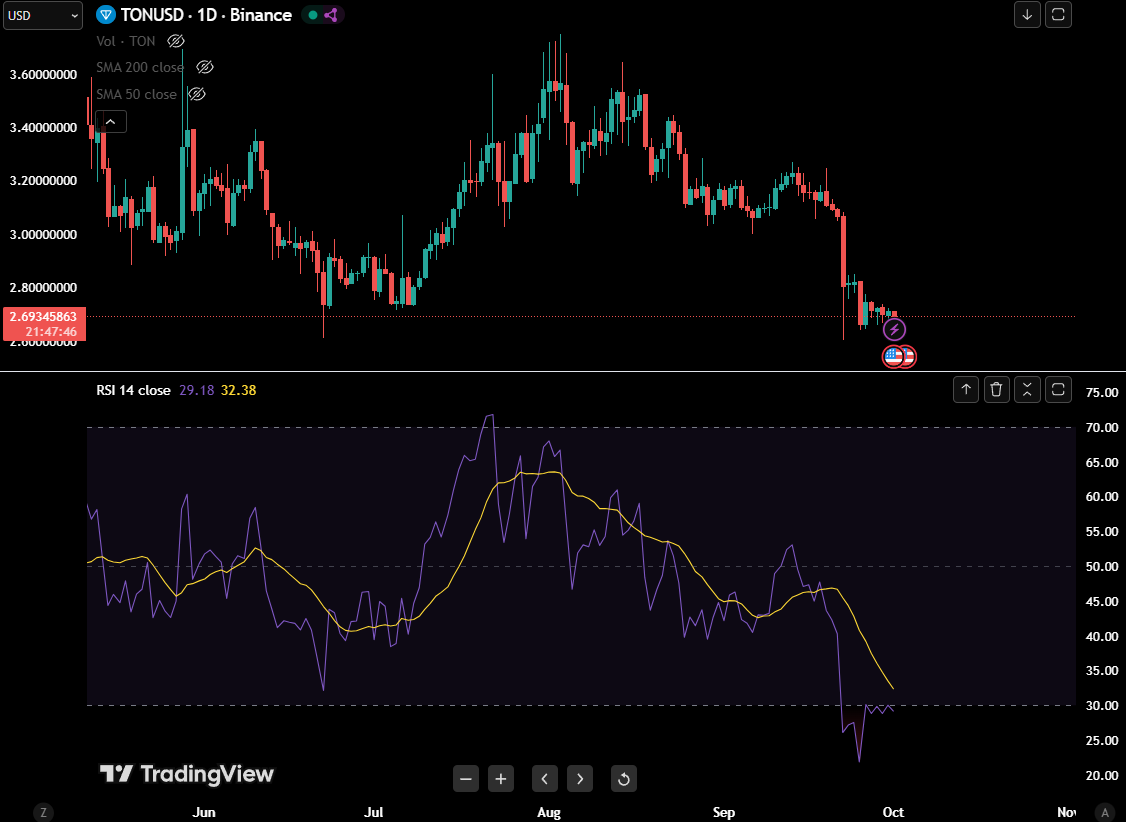Collapse the indicator legend with the chevron
Viewport: 1126px width, 822px height.
tap(110, 122)
